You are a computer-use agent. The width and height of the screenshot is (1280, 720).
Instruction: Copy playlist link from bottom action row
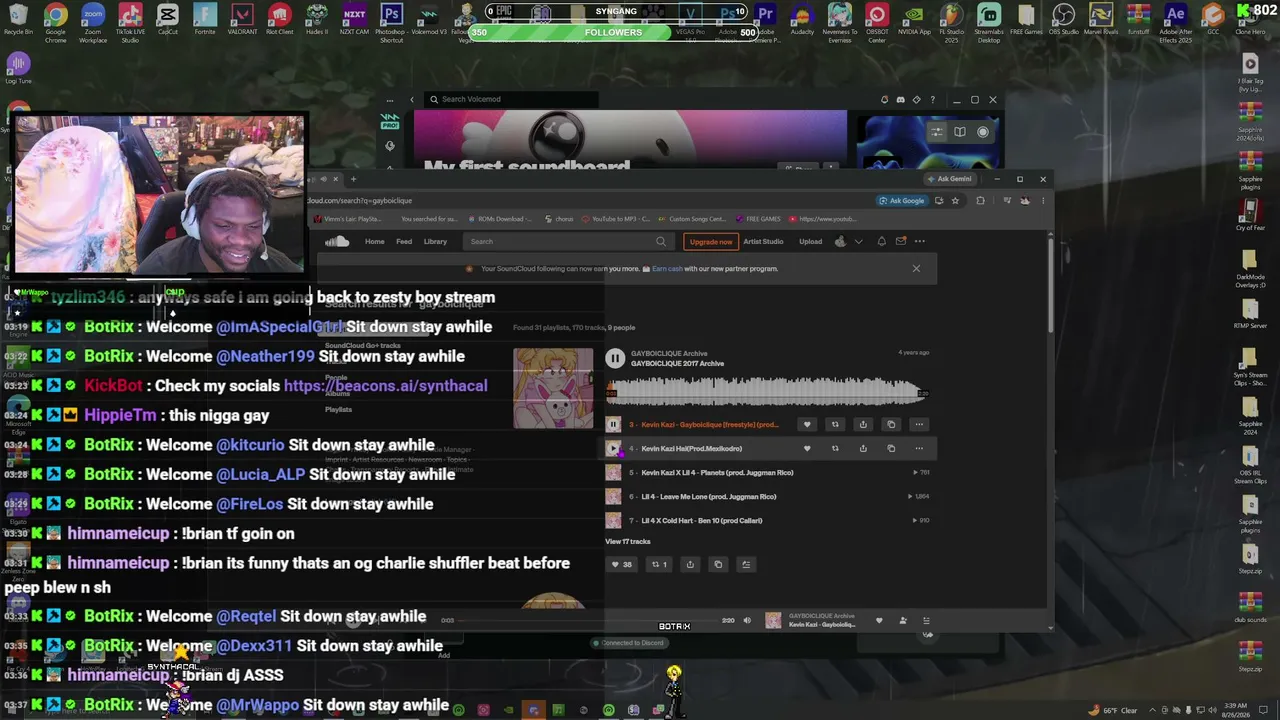tap(717, 564)
